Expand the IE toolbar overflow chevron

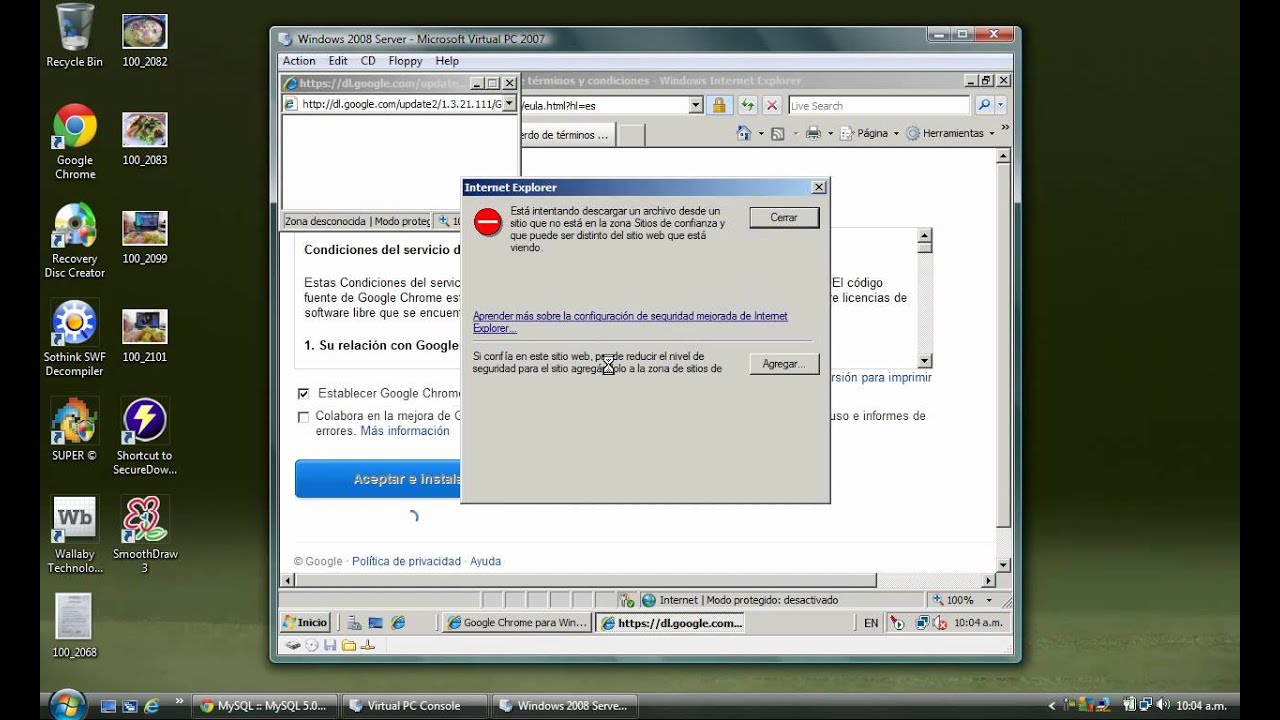(x=1005, y=129)
